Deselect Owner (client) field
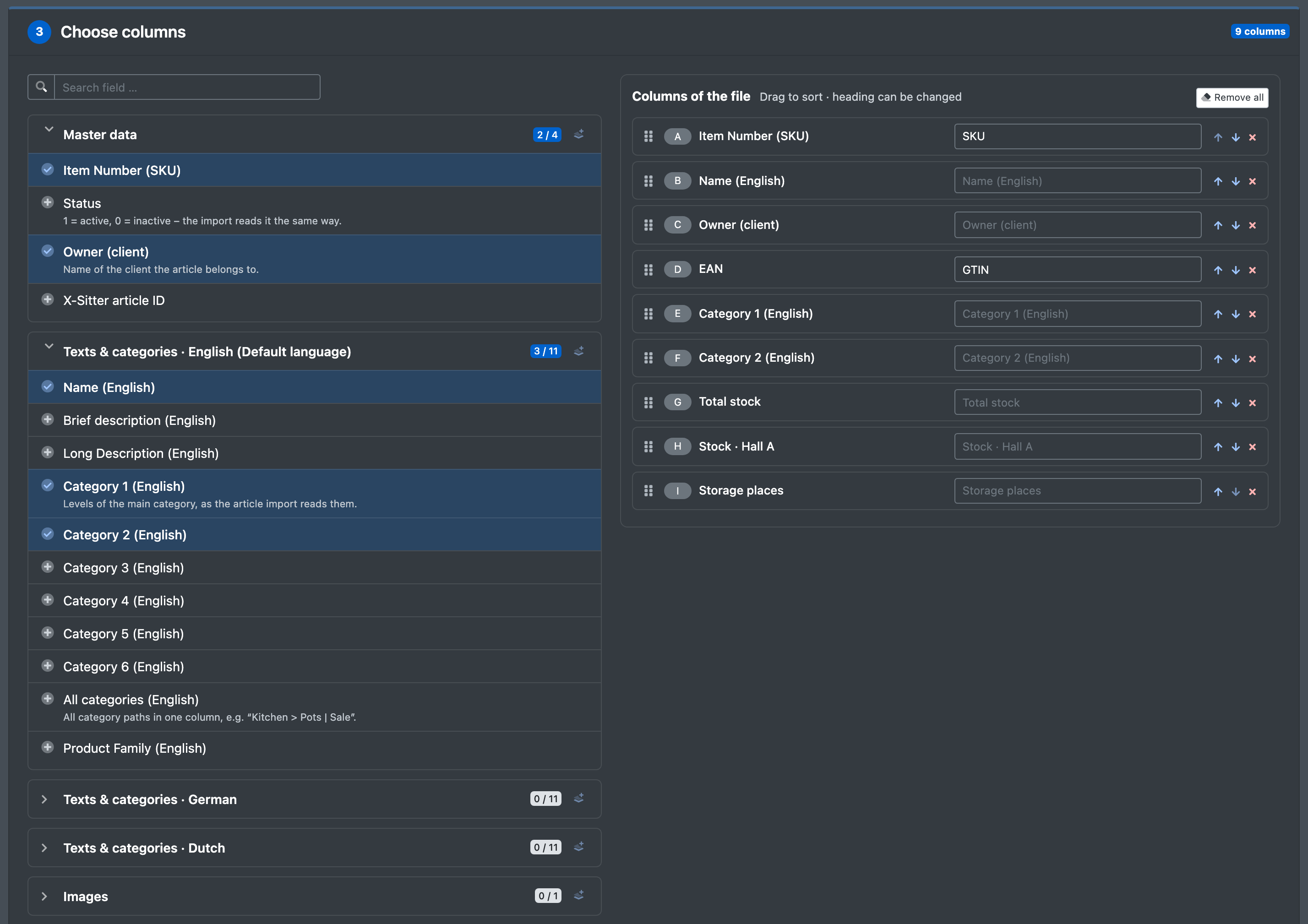 click(x=315, y=260)
